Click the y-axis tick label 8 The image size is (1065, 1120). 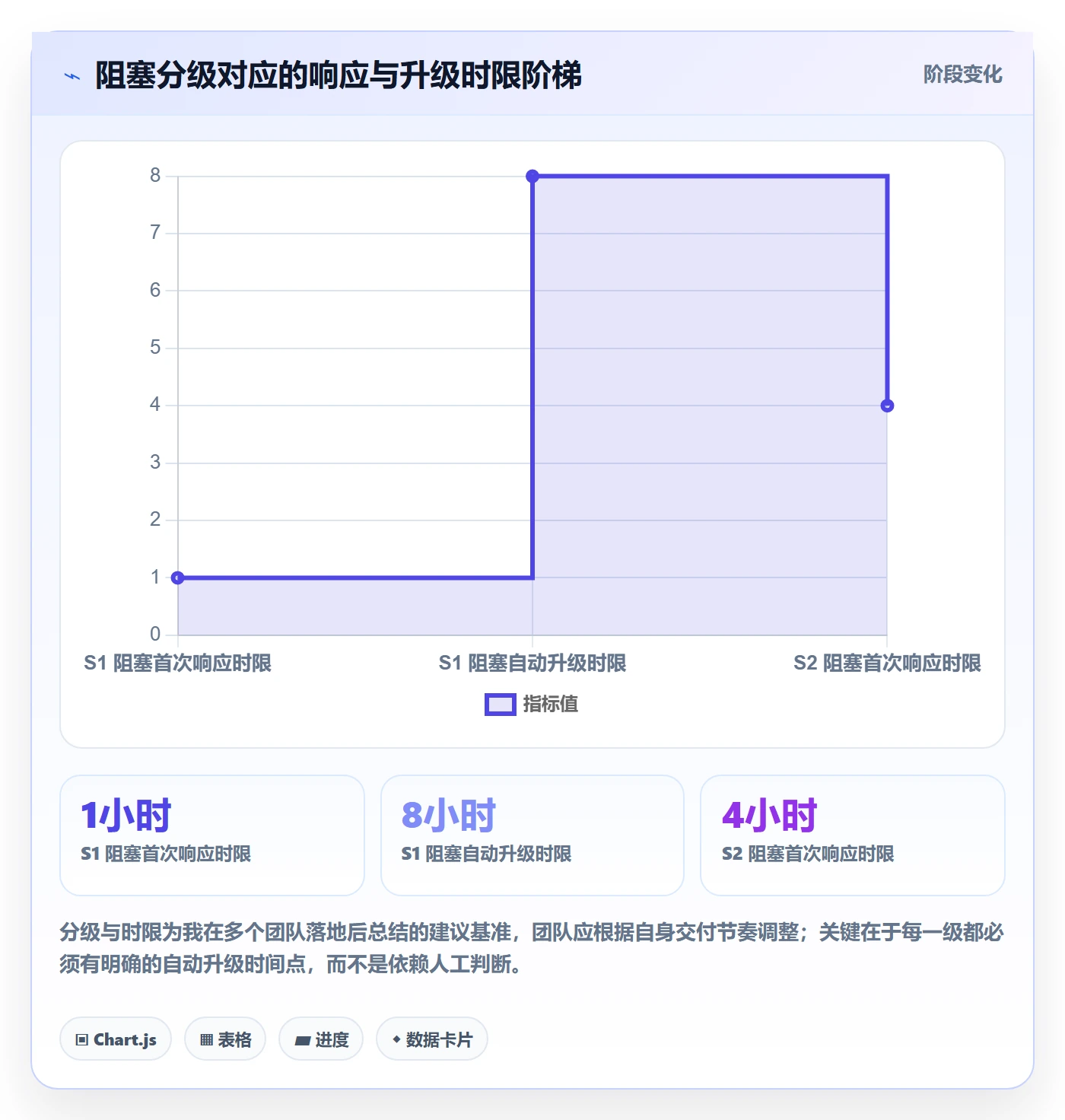tap(155, 176)
